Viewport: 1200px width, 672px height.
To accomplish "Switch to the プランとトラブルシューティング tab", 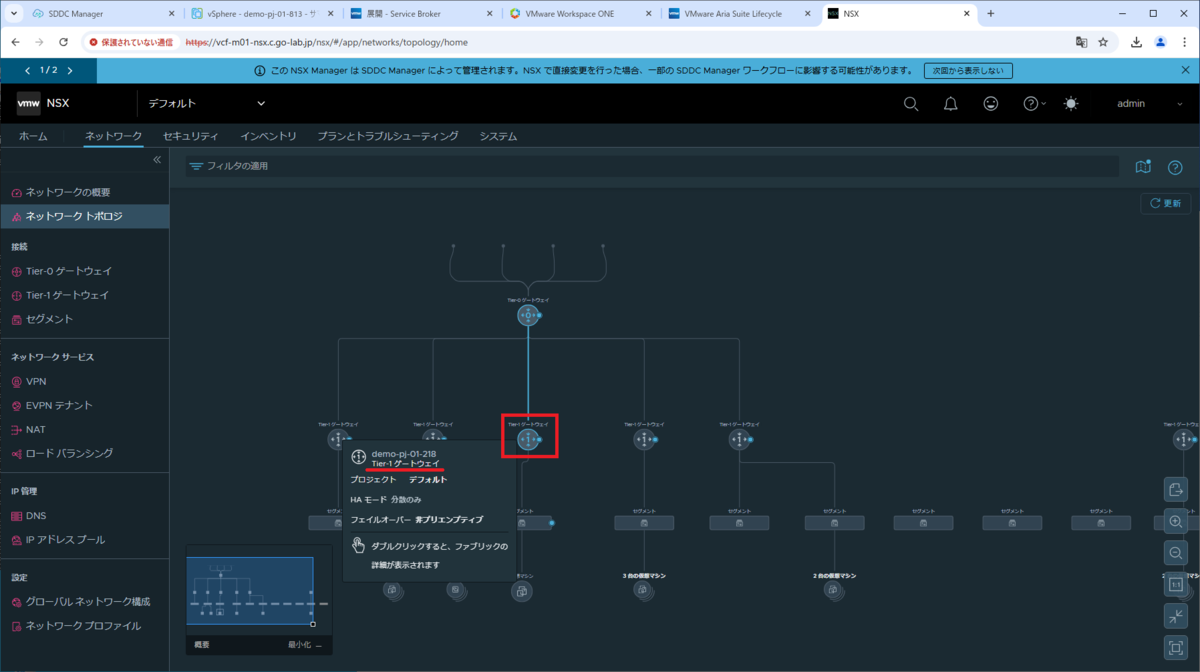I will [388, 136].
